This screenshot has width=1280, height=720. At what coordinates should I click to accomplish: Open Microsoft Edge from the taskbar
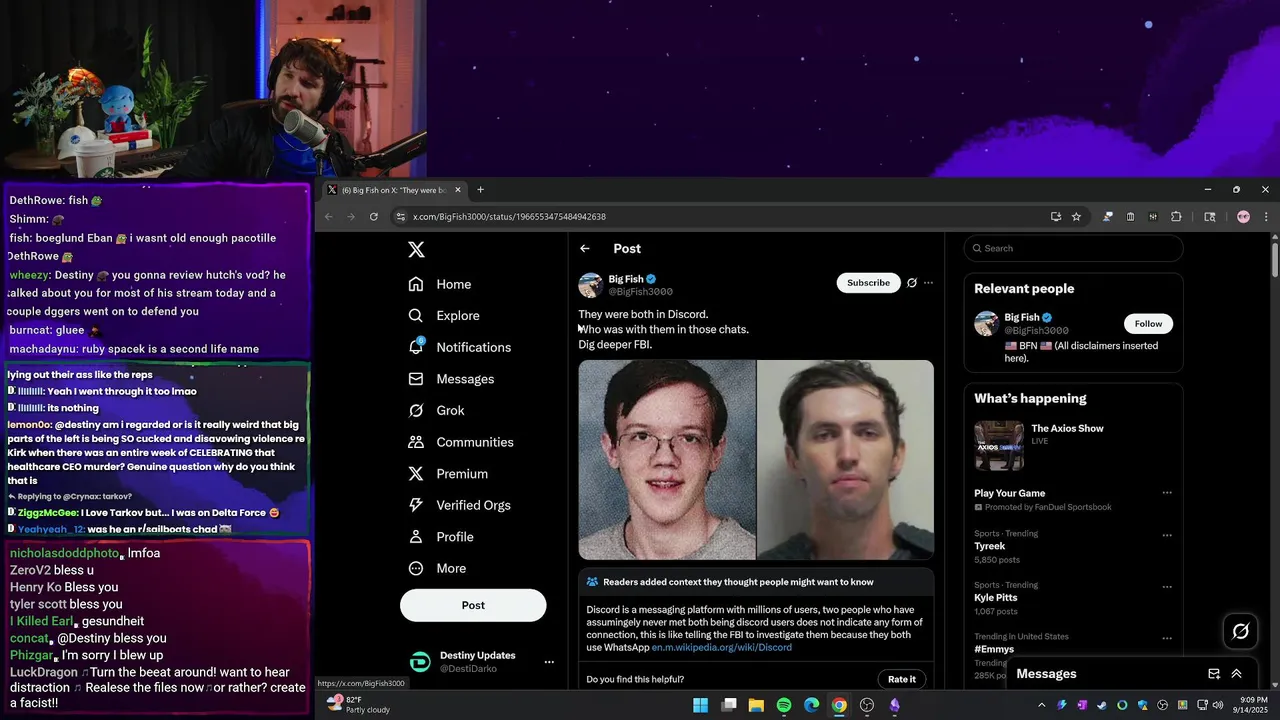point(812,705)
